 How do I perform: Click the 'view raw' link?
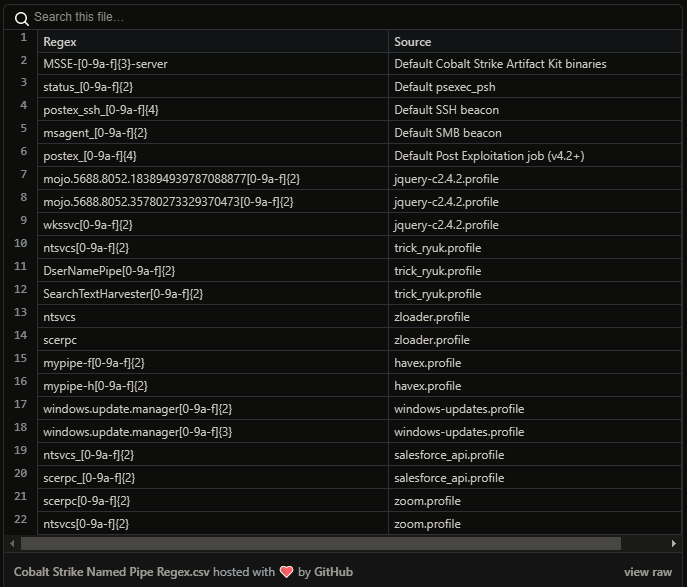648,572
